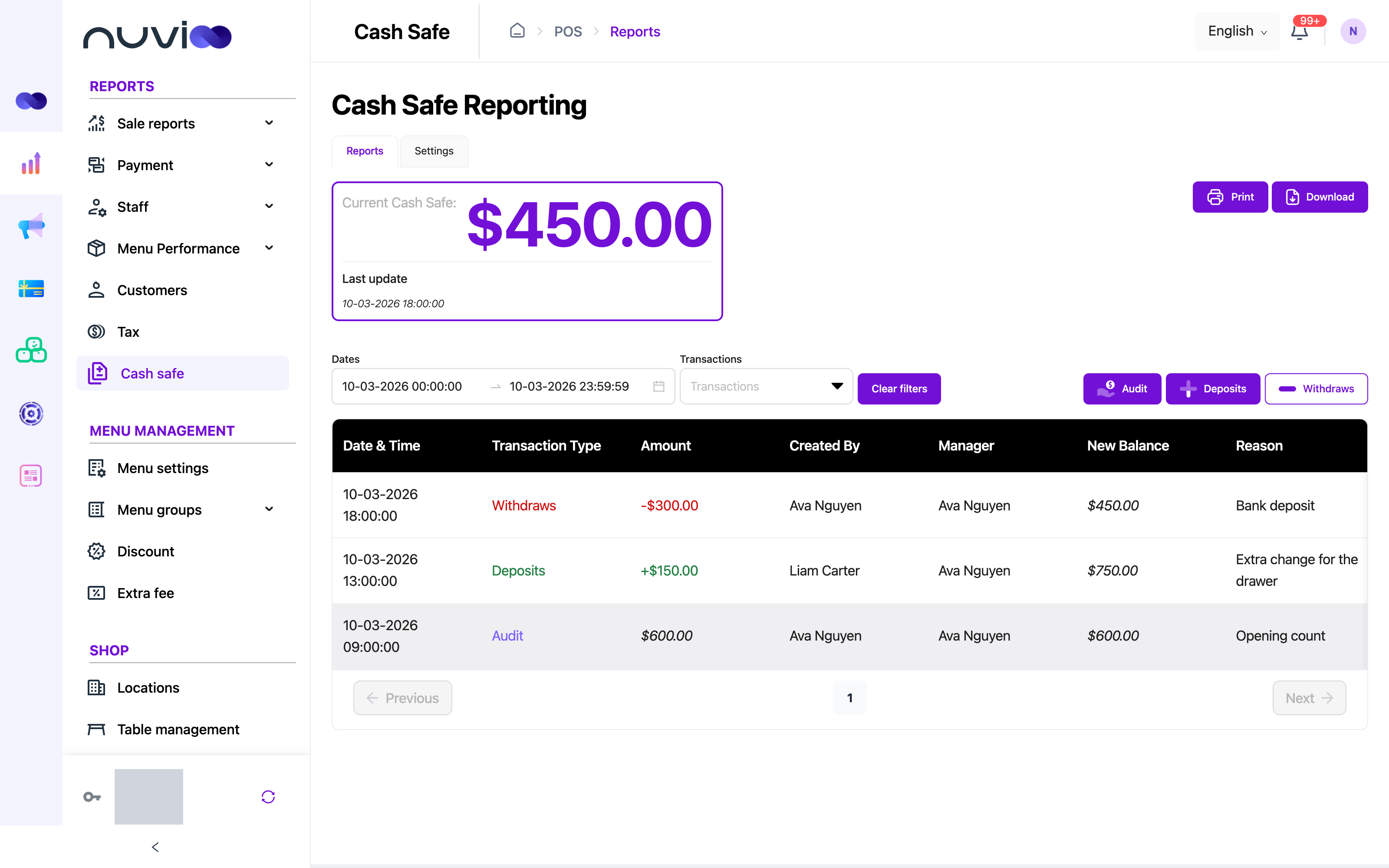Collapse the sidebar with the left chevron

click(155, 847)
